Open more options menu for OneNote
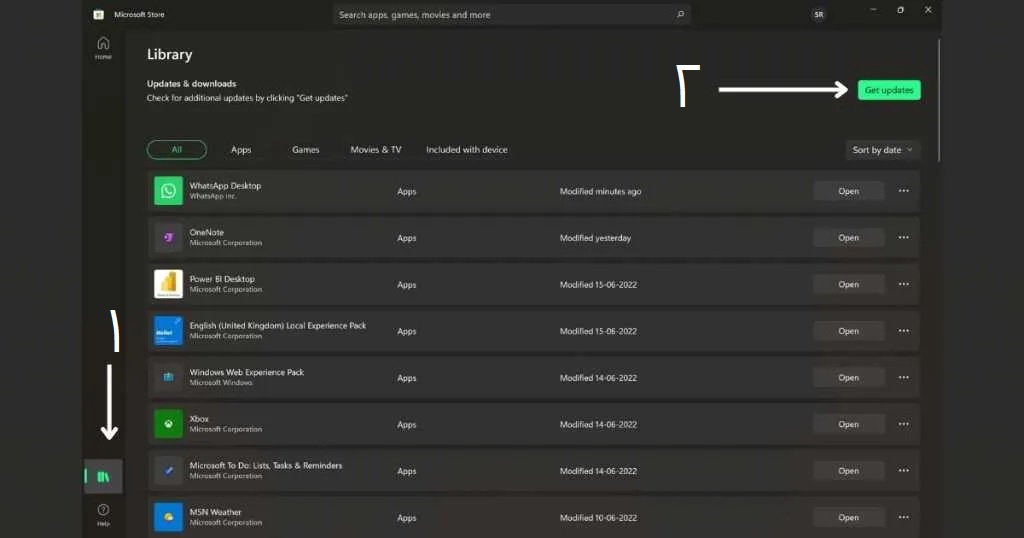This screenshot has height=538, width=1024. tap(903, 238)
